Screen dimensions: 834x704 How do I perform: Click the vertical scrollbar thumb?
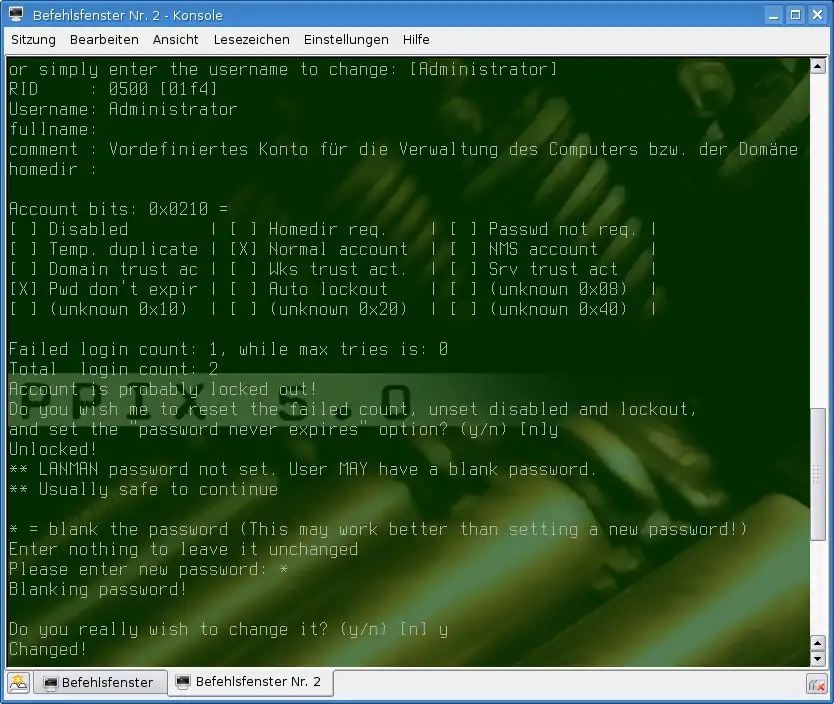(x=818, y=474)
